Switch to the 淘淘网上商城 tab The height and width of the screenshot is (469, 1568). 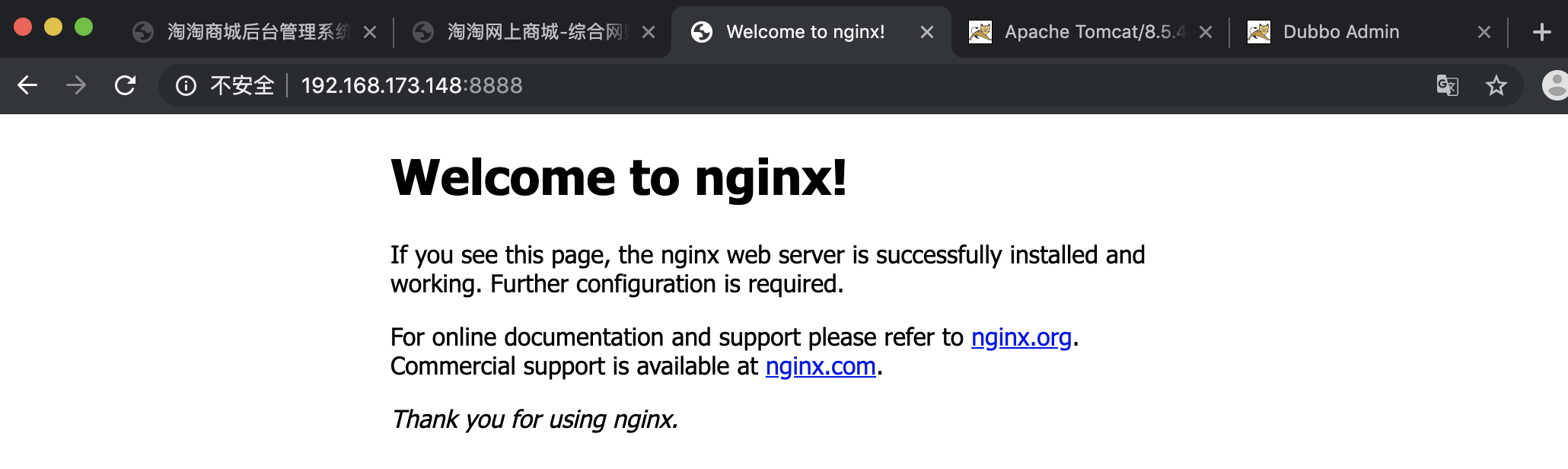533,32
